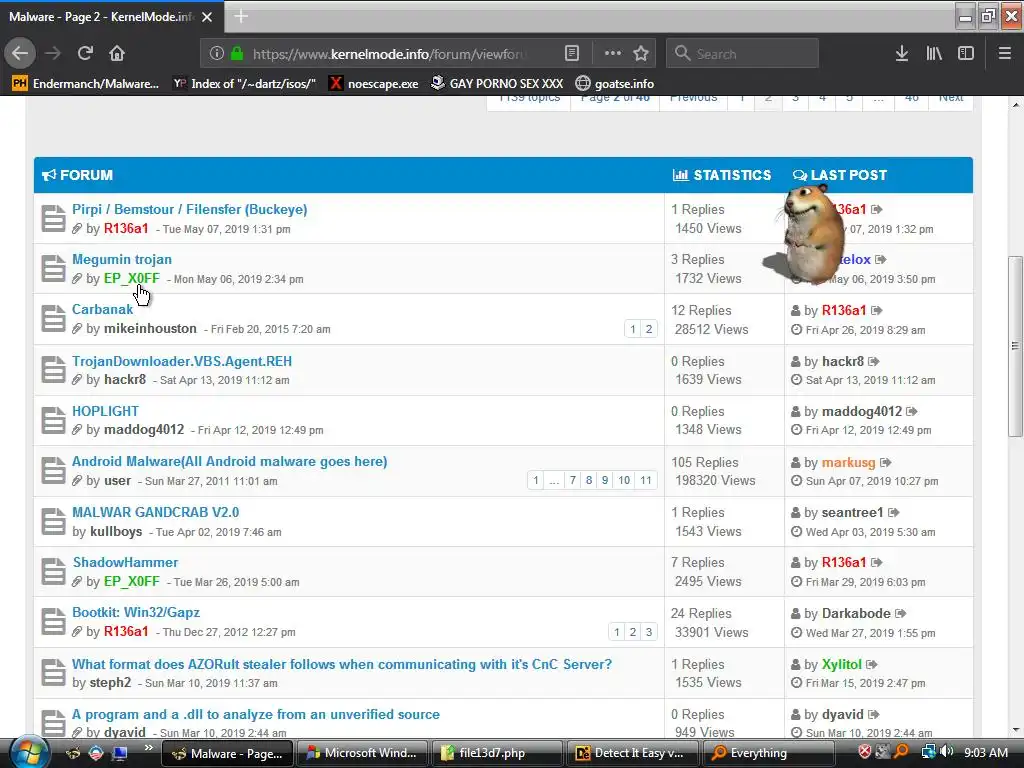This screenshot has width=1024, height=768.
Task: Click the scrollbar down arrow
Action: (x=1015, y=730)
